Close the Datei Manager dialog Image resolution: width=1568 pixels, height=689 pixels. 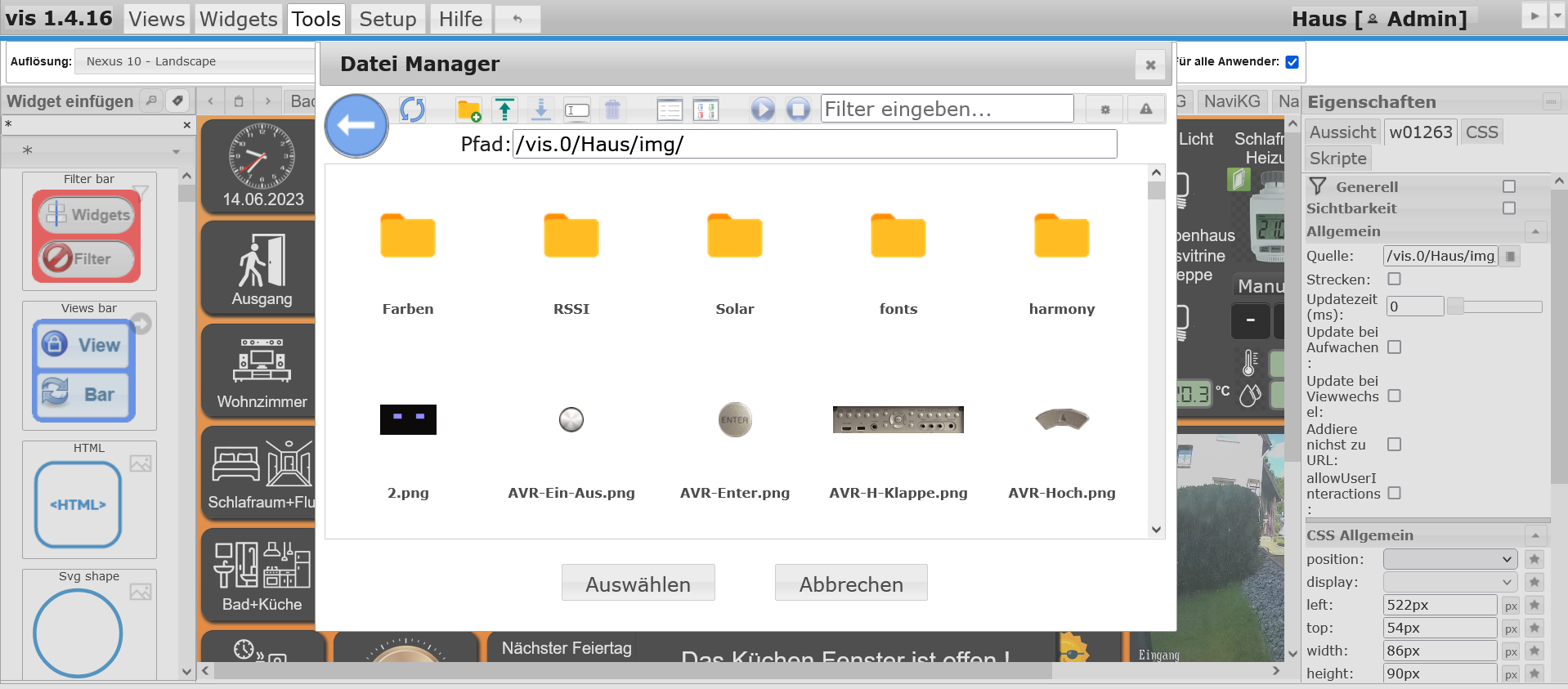click(x=1150, y=65)
